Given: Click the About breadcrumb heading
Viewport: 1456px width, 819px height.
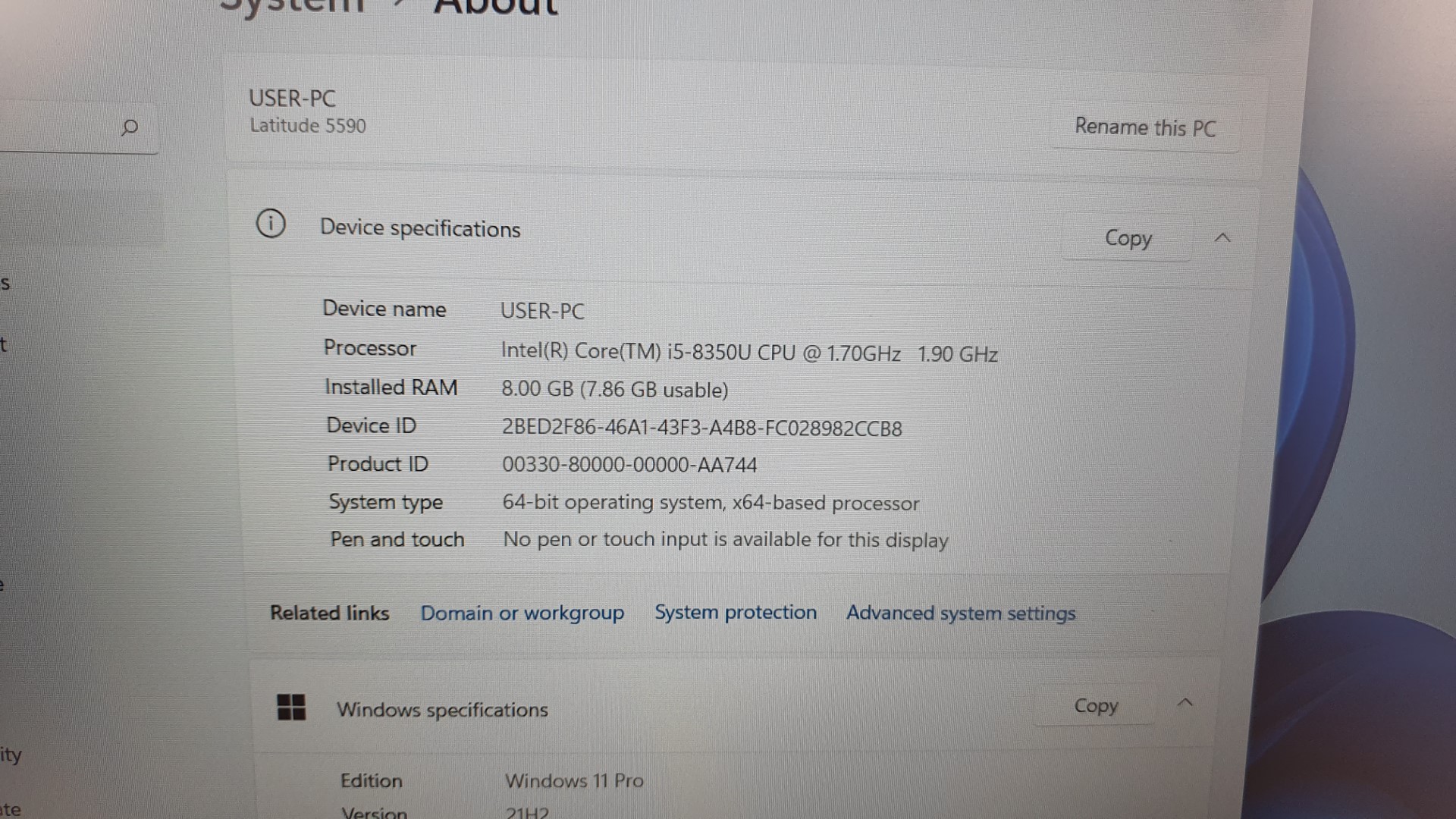Looking at the screenshot, I should point(496,8).
